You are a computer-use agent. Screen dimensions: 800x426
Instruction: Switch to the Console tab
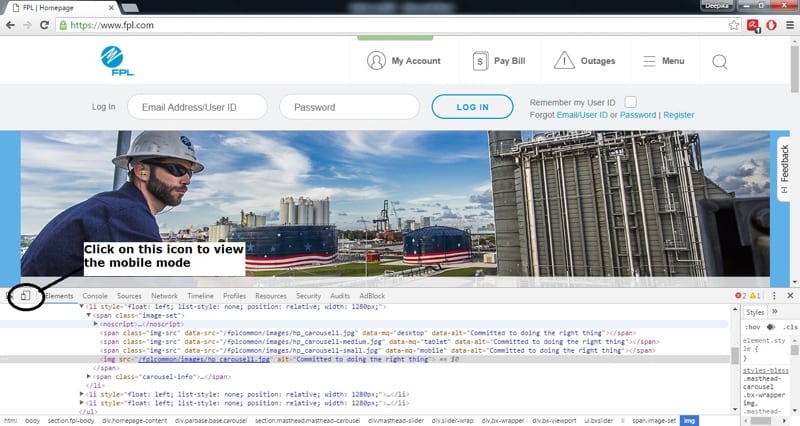tap(95, 296)
